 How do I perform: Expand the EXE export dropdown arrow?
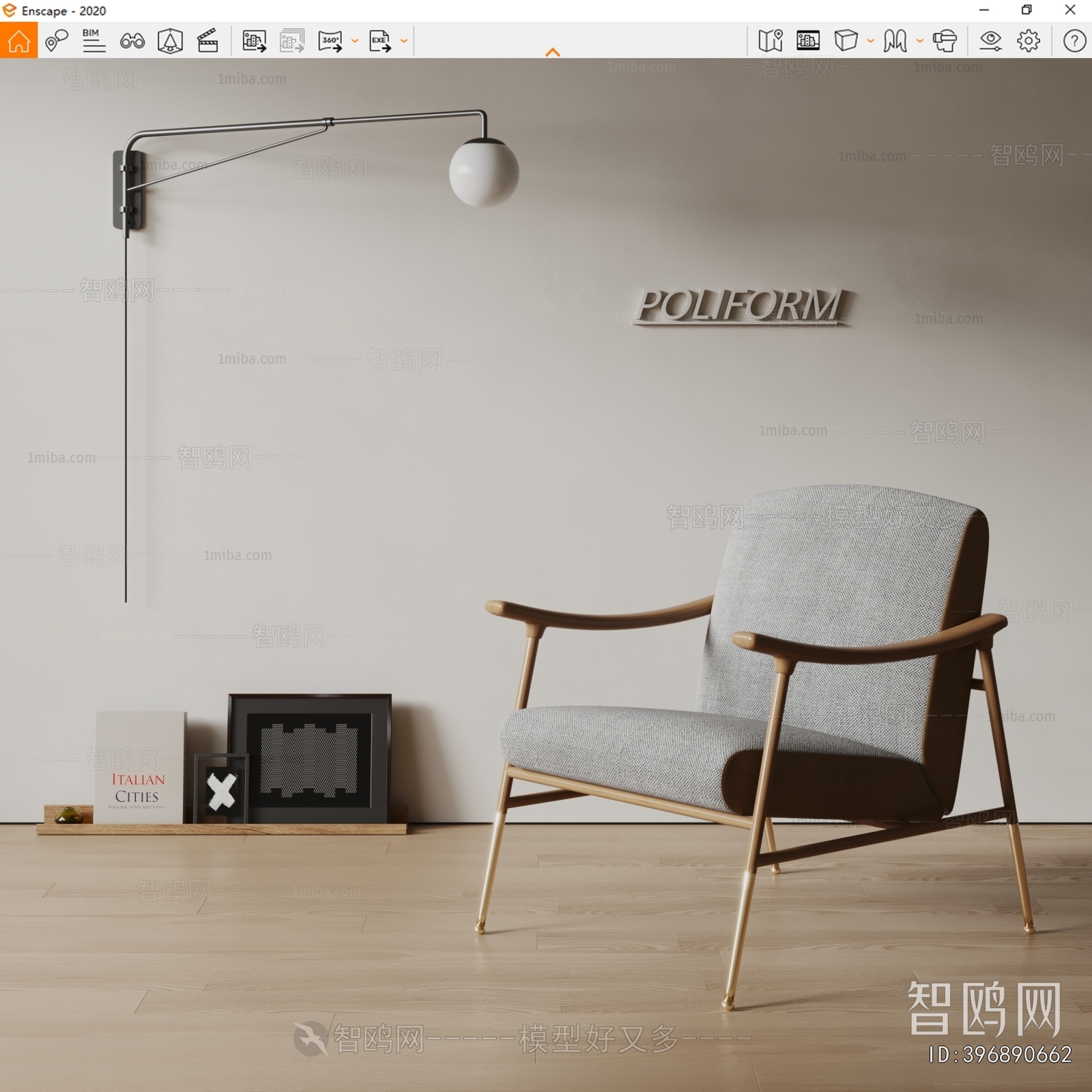[x=404, y=41]
